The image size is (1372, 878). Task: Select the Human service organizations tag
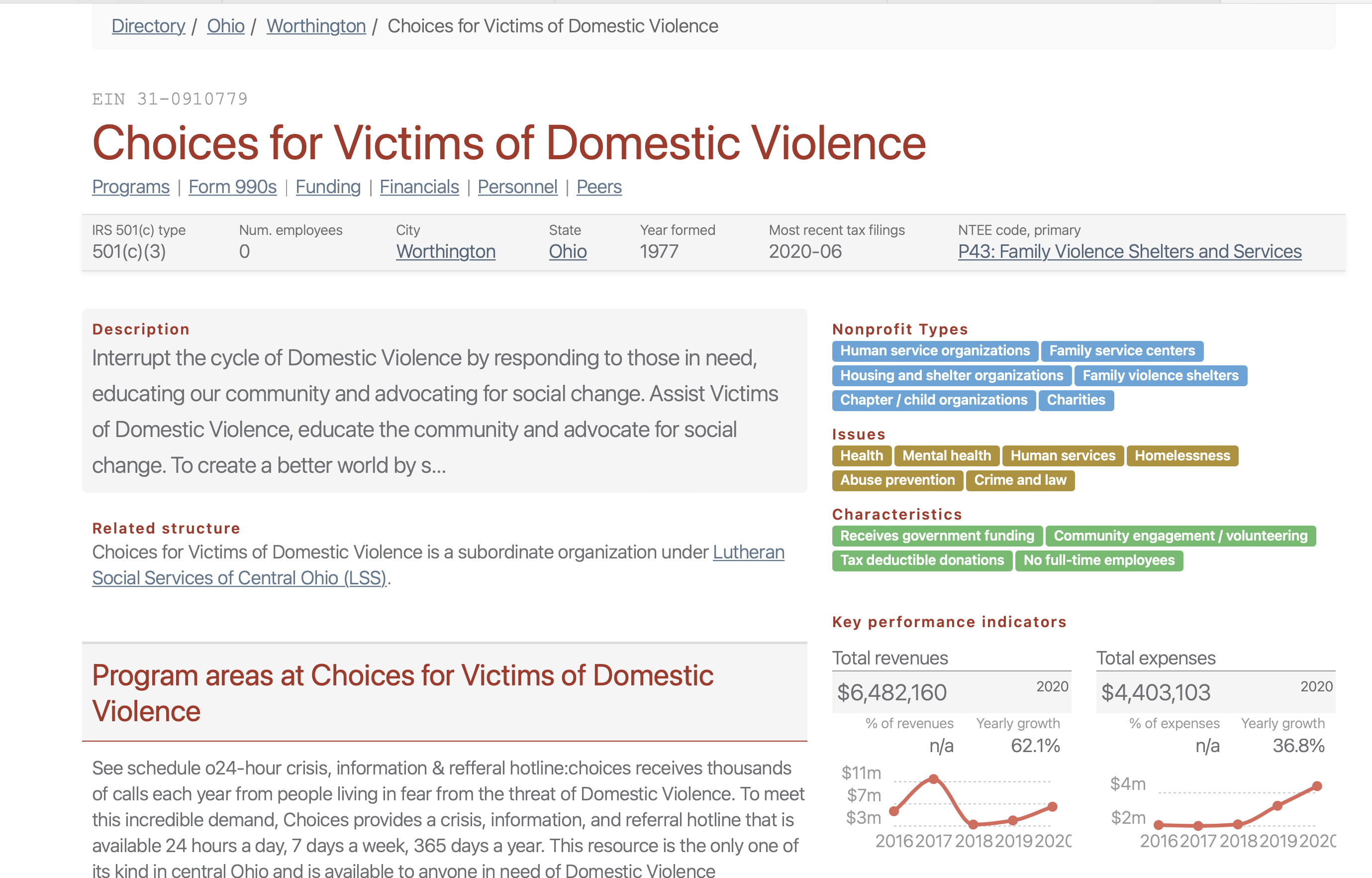click(934, 350)
